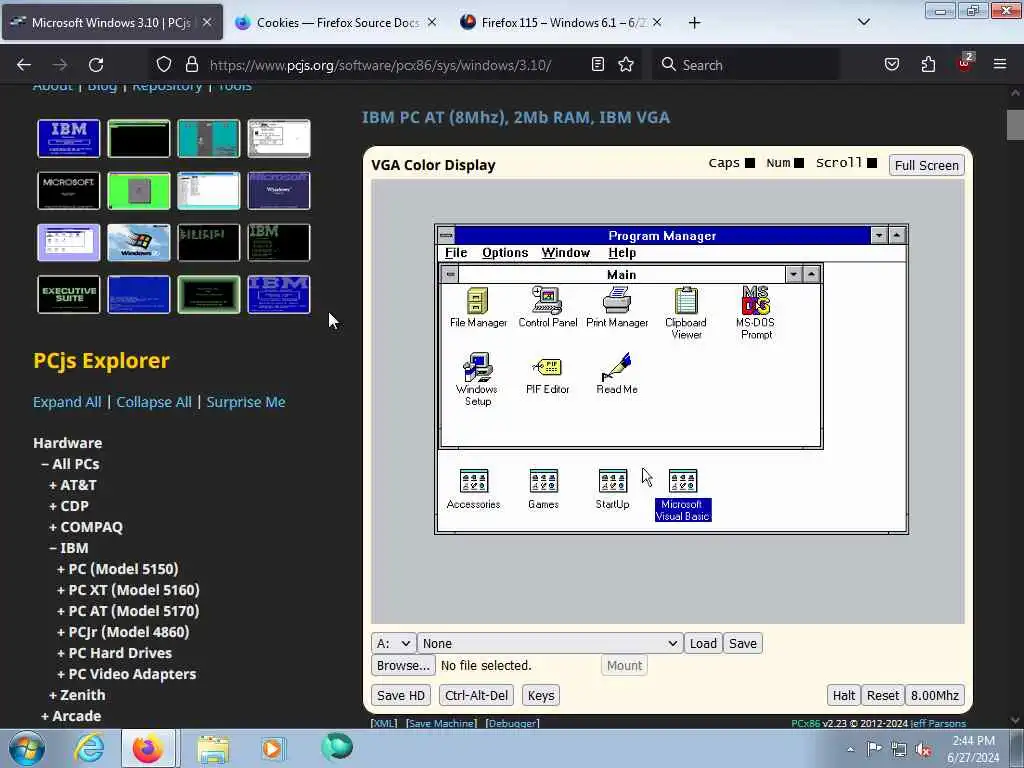
Task: Select the Microsoft Visual Basic group icon
Action: point(682,495)
